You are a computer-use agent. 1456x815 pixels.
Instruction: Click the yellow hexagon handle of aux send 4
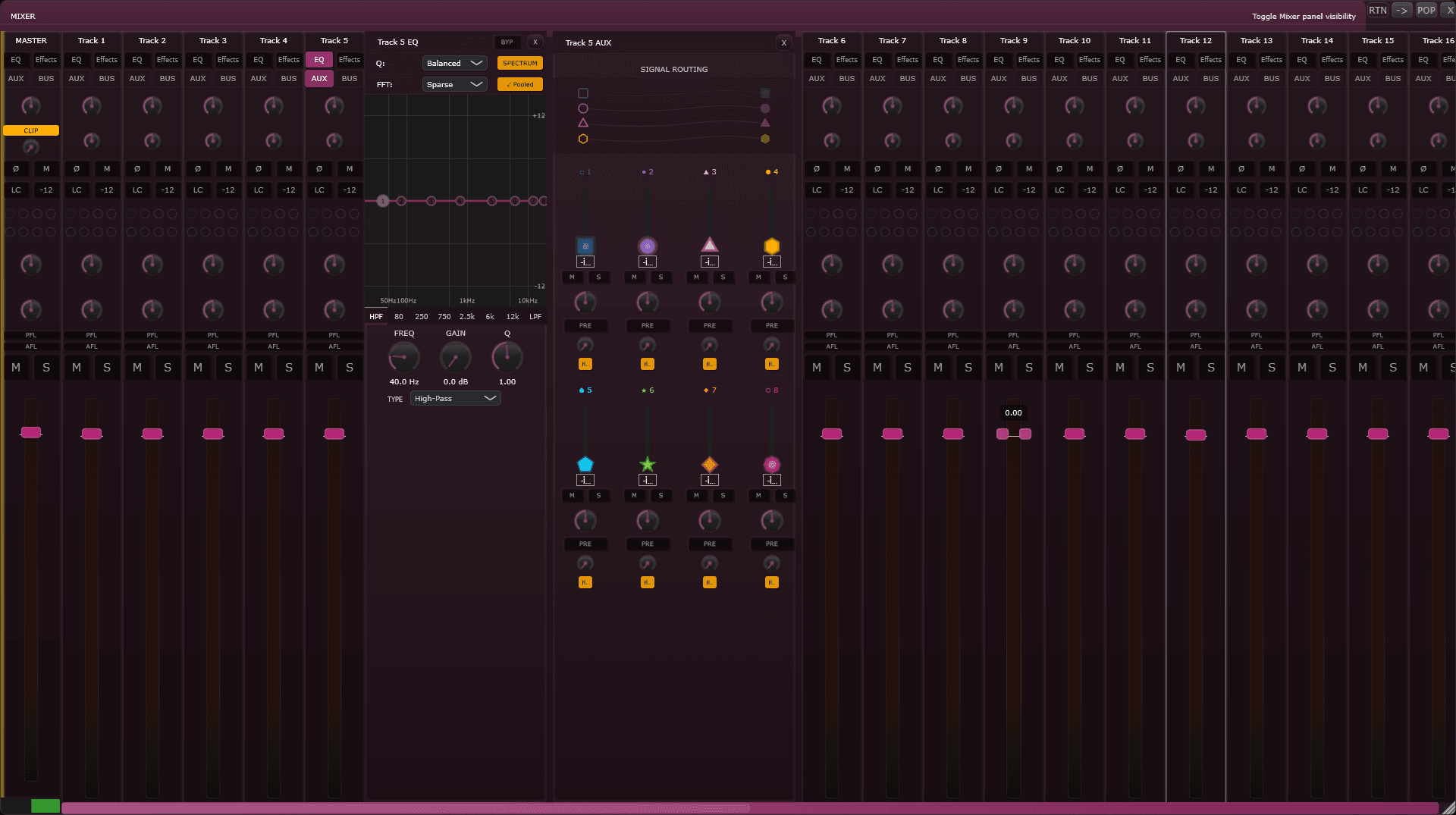[x=771, y=246]
